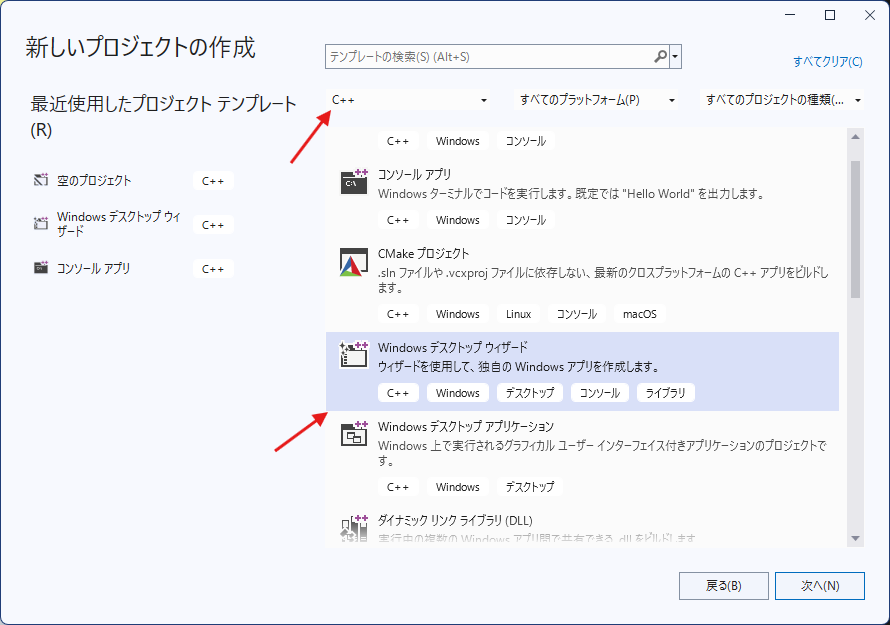
Task: Click the Linux tag under CMake プロジェクト
Action: point(518,313)
